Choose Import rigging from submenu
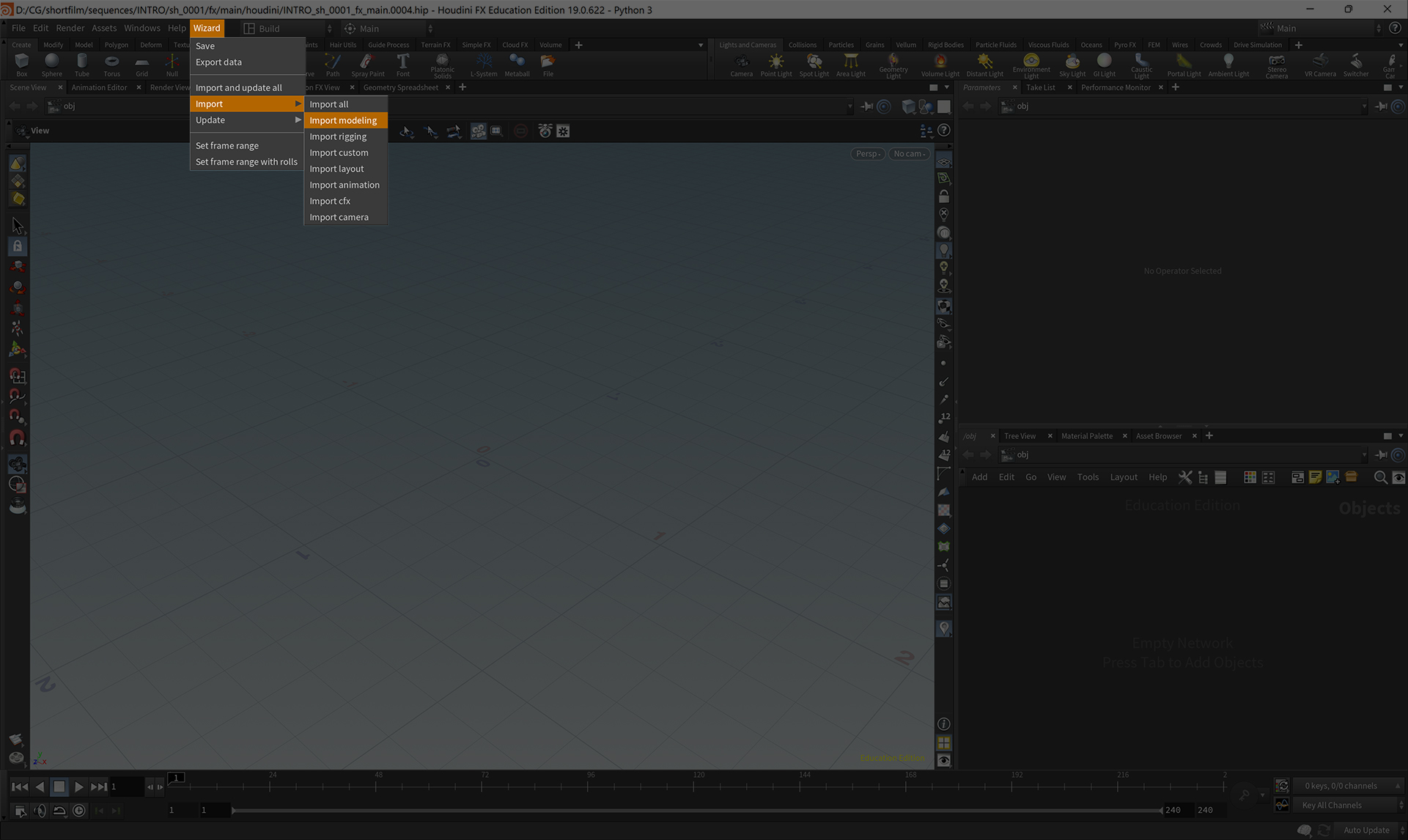 (x=345, y=136)
